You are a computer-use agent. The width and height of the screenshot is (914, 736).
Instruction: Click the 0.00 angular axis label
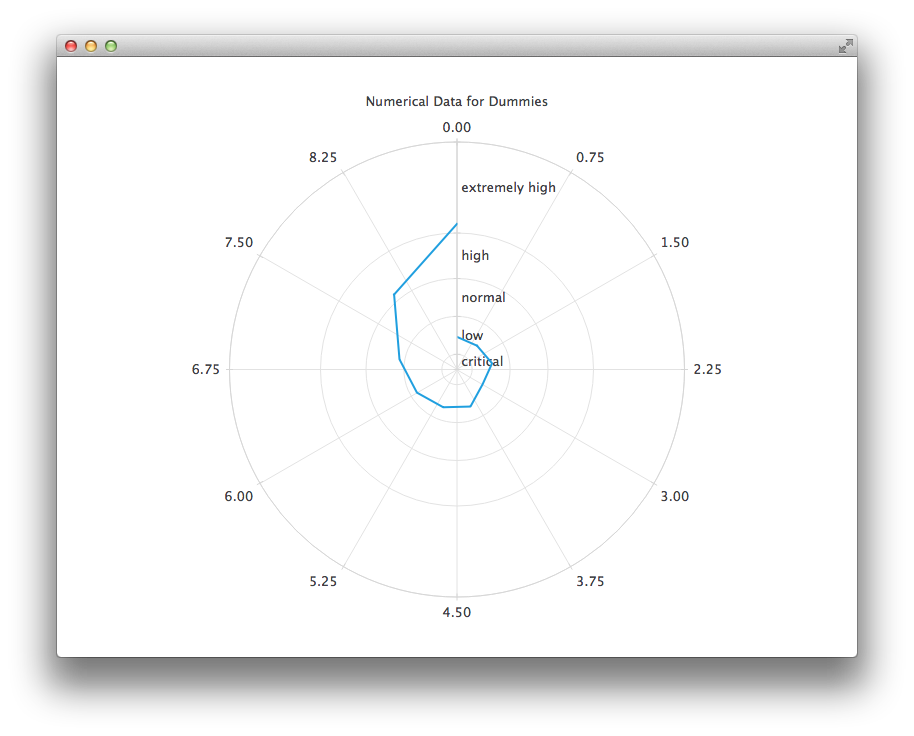tap(456, 127)
